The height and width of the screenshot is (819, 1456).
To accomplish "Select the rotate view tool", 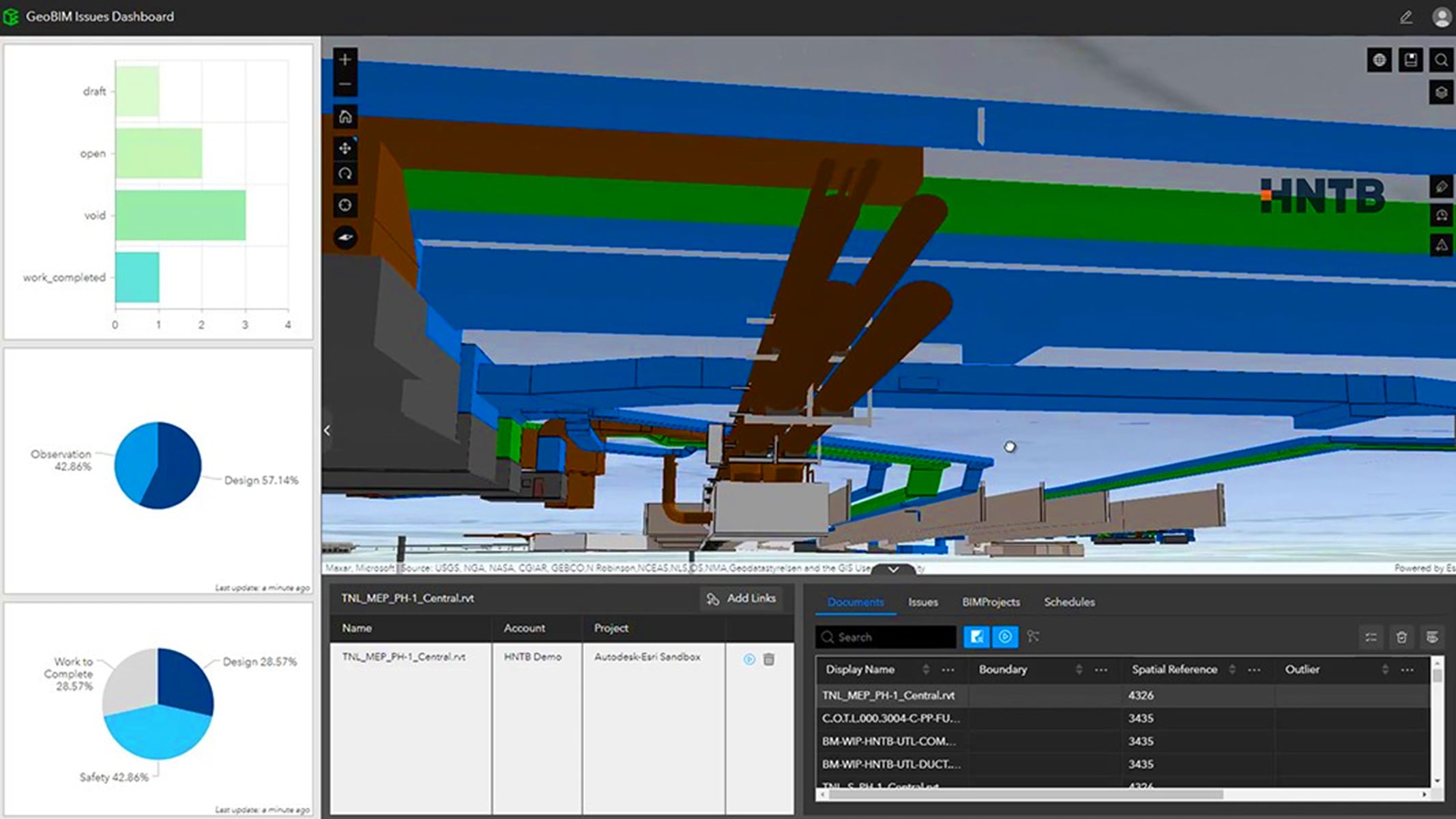I will [x=345, y=174].
